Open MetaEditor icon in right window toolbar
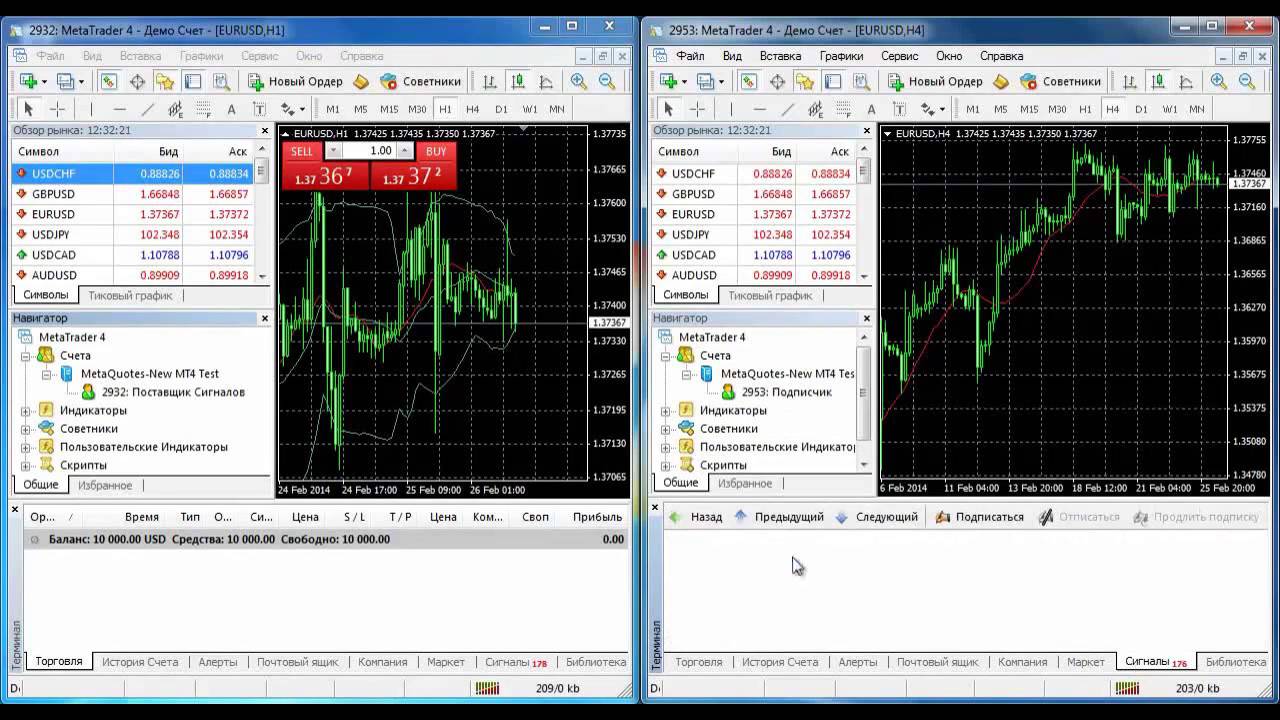 [1000, 82]
